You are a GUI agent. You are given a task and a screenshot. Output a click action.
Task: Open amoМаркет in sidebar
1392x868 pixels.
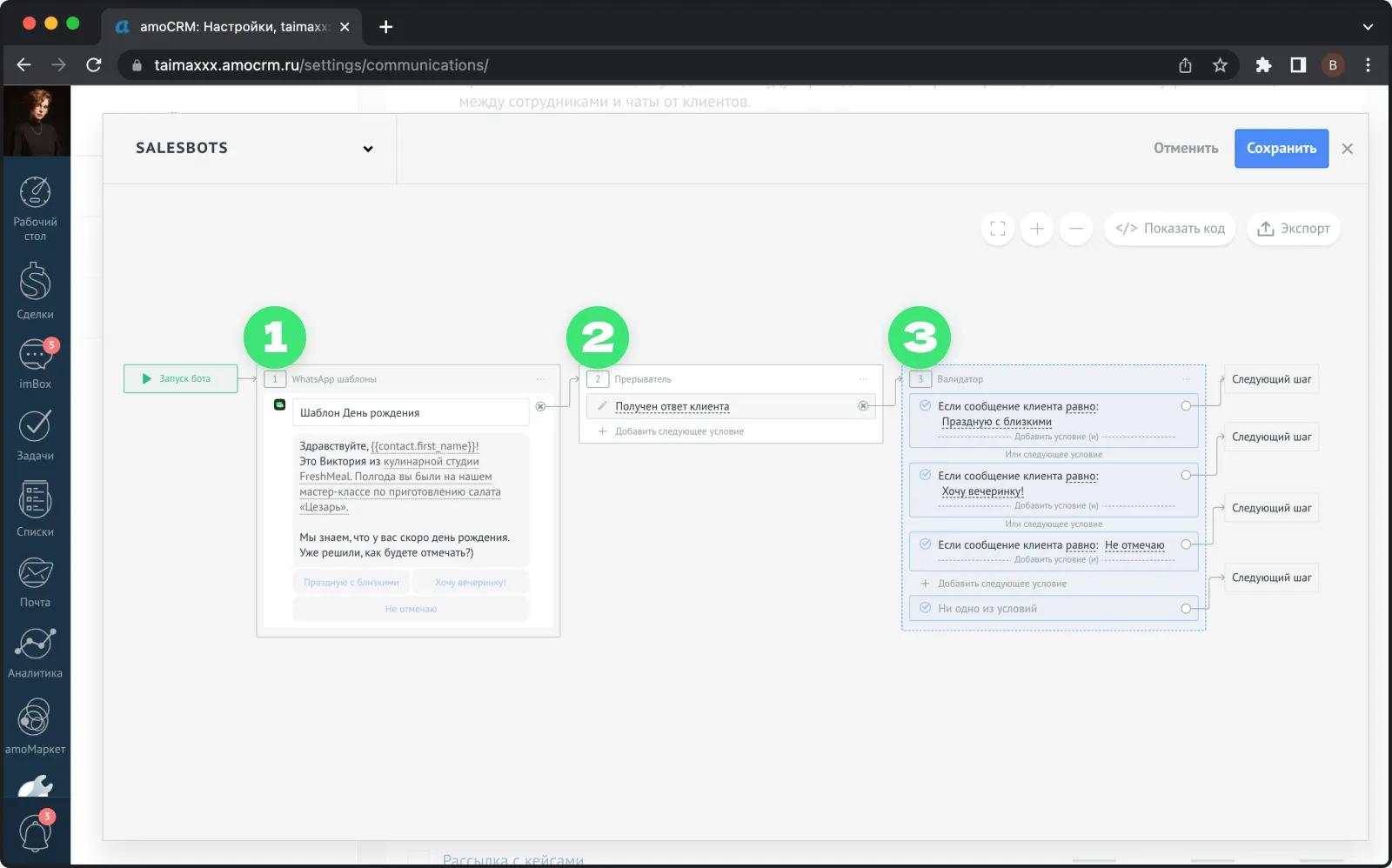coord(35,727)
